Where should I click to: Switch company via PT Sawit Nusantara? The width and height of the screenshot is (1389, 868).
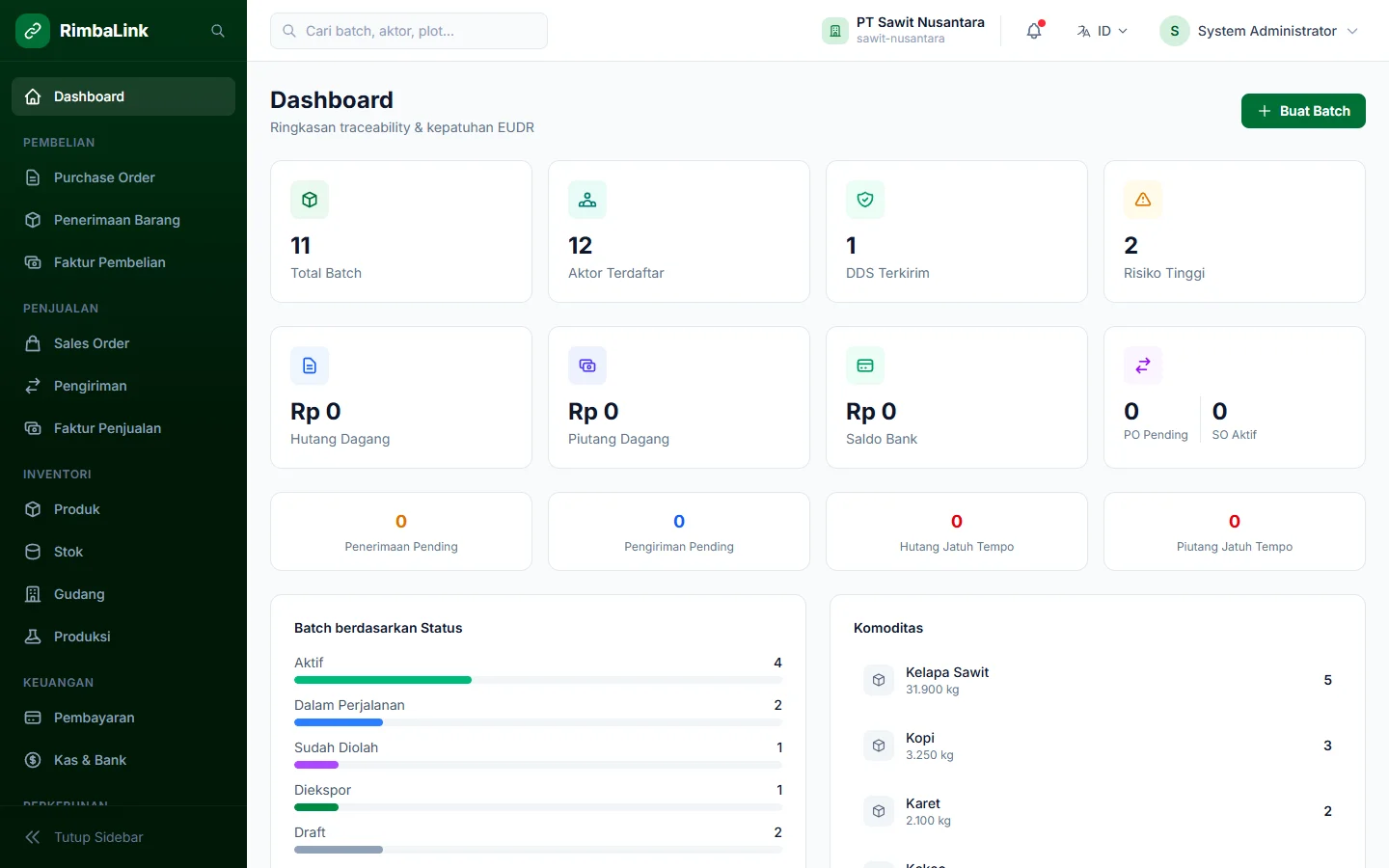coord(904,31)
